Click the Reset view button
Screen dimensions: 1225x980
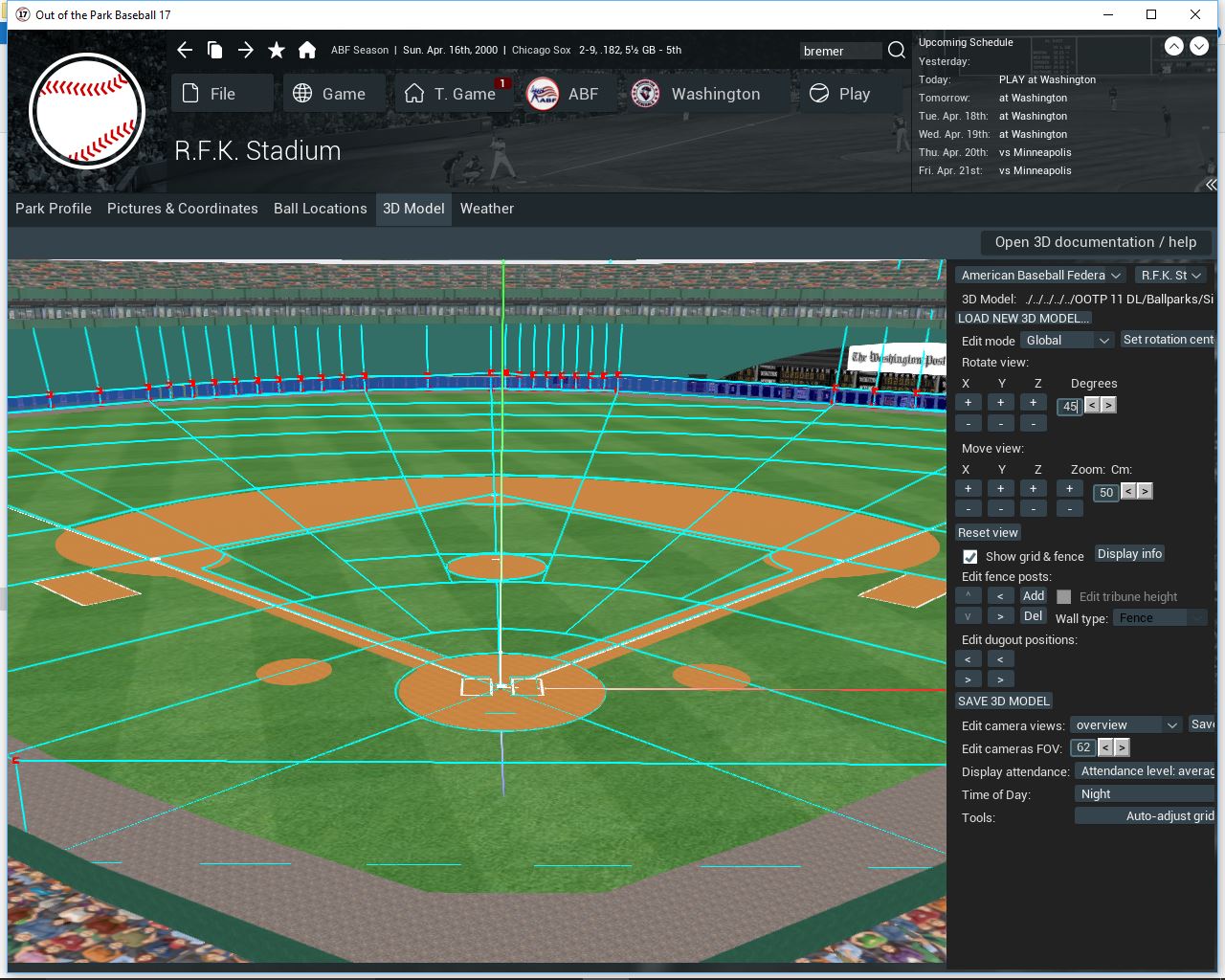coord(988,533)
